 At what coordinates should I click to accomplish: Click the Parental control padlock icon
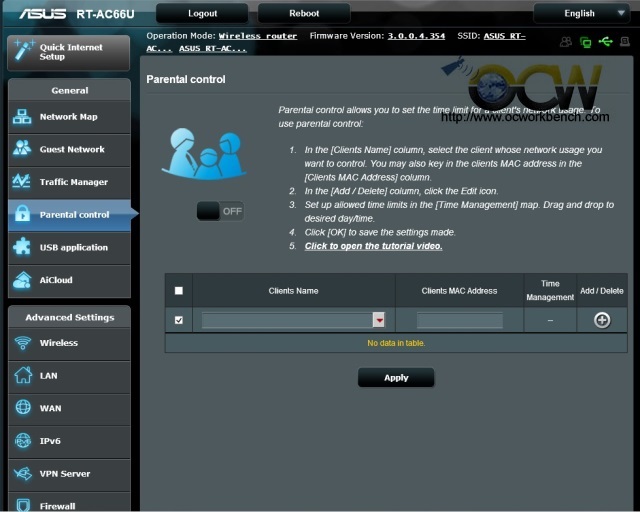pyautogui.click(x=22, y=214)
